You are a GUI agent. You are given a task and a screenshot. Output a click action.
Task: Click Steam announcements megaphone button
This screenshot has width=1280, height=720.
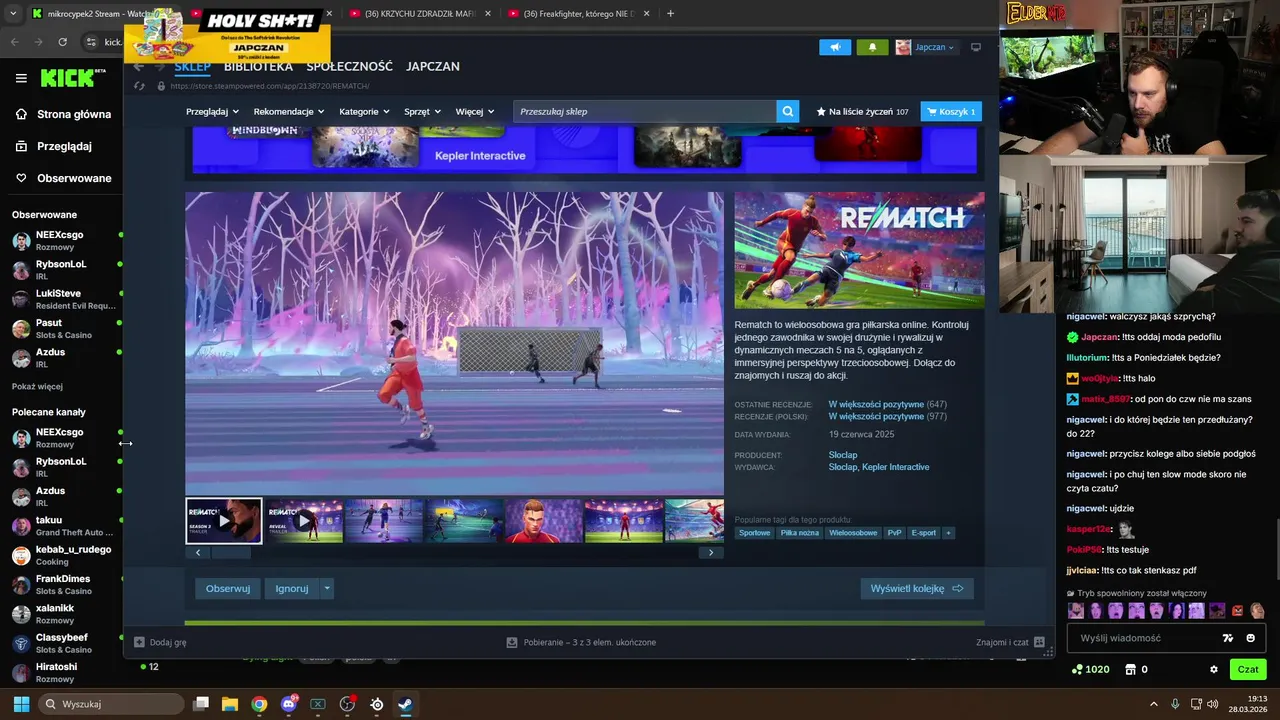[x=835, y=47]
